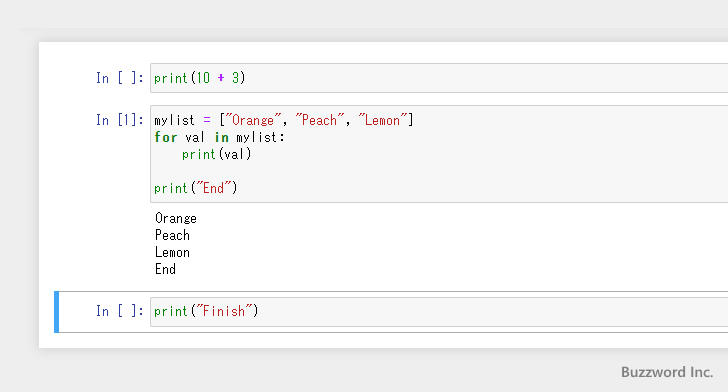The image size is (728, 392).
Task: Click the mylist assignment code line
Action: tap(284, 120)
